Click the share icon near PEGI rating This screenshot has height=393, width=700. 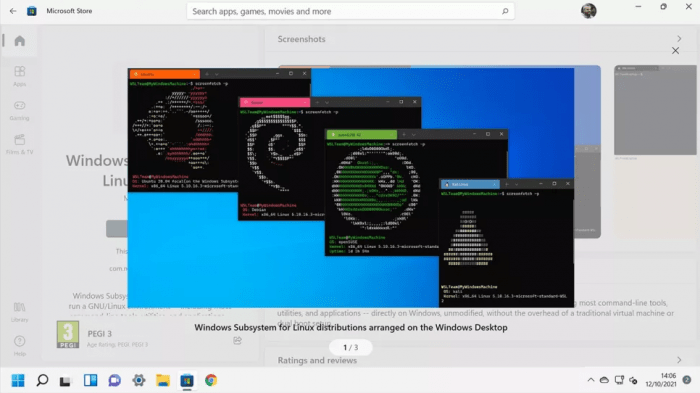(x=237, y=341)
